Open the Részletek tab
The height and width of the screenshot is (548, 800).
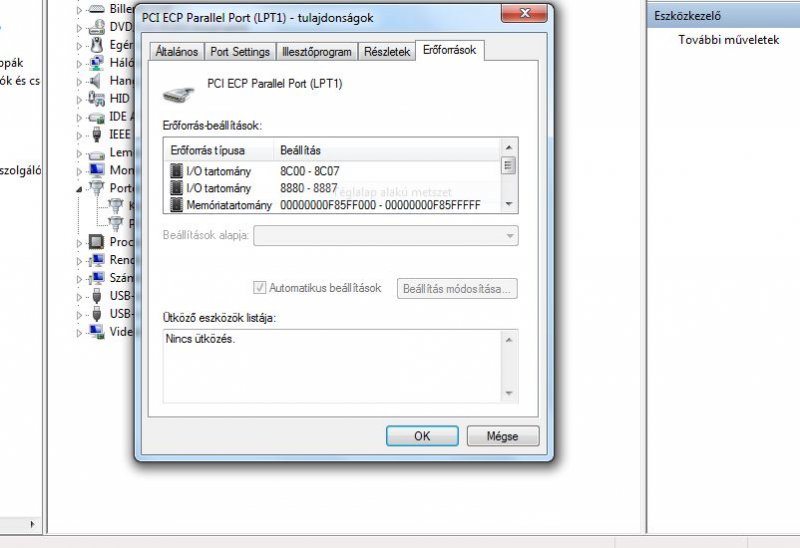pyautogui.click(x=387, y=52)
